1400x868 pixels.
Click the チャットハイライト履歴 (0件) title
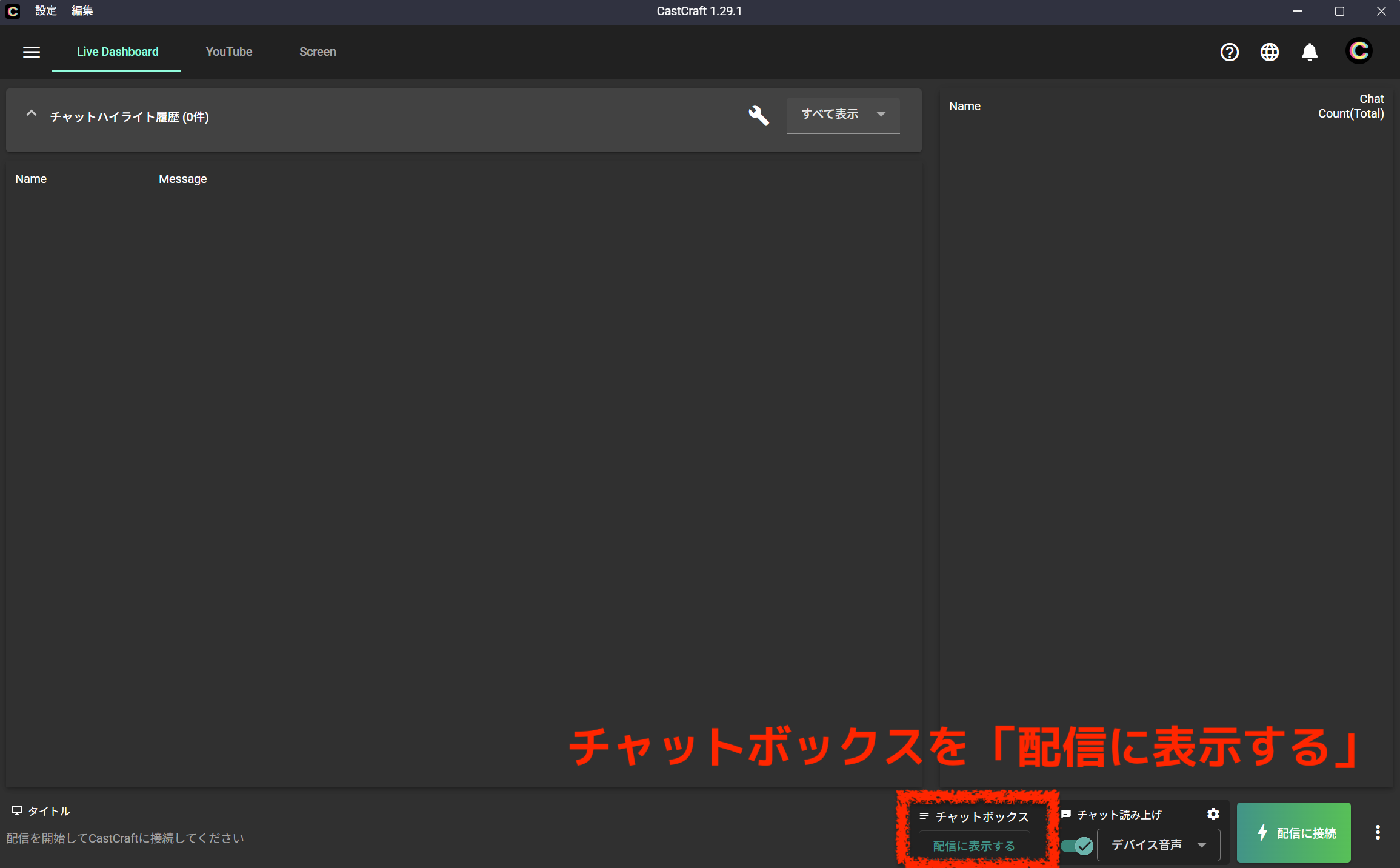[129, 116]
